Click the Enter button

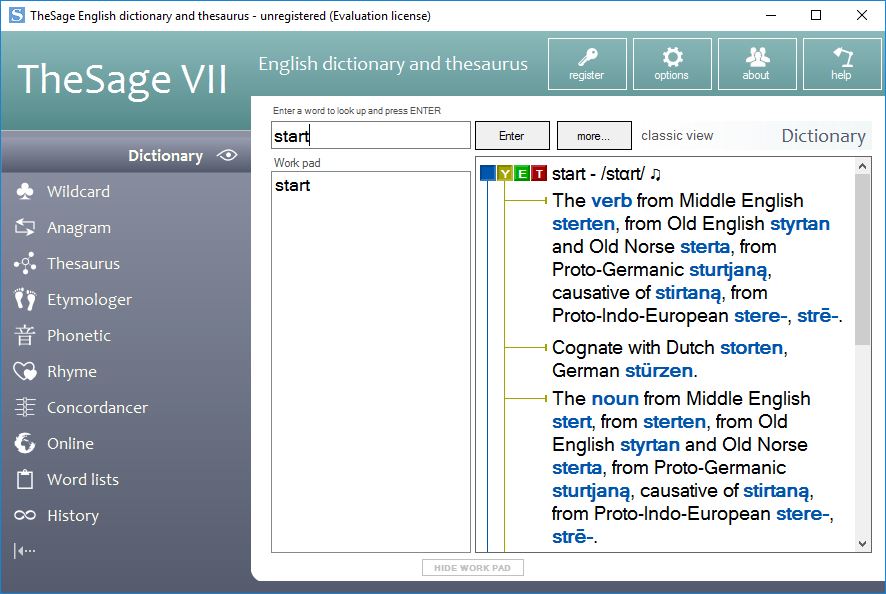coord(512,136)
